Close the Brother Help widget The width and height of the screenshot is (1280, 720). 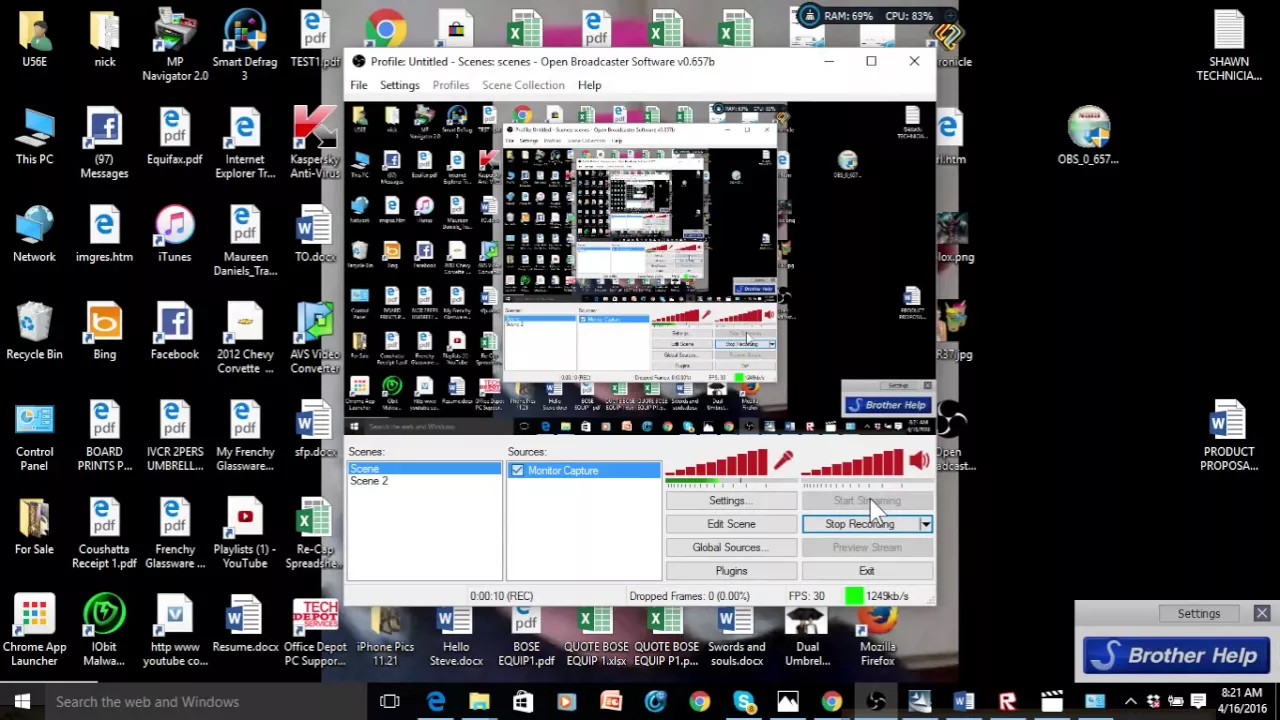(1261, 613)
